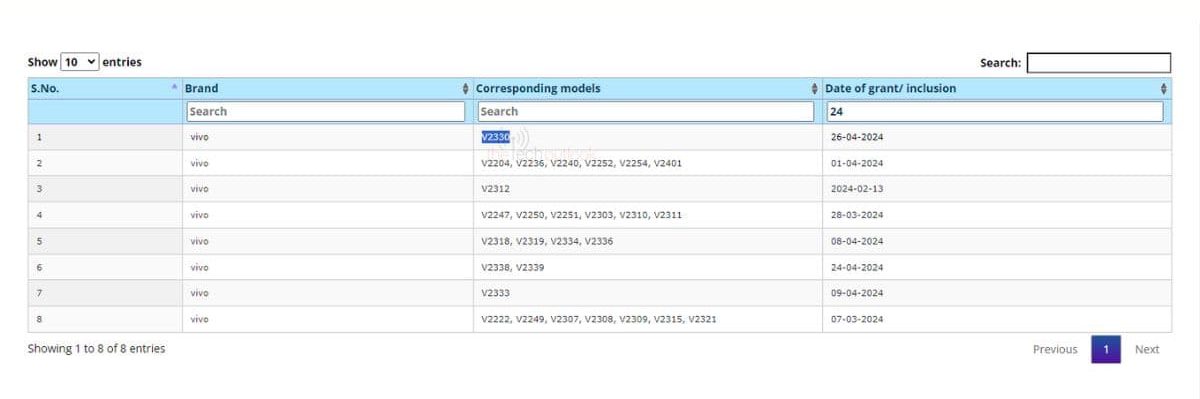Sort the Corresponding models column
Image resolution: width=1200 pixels, height=399 pixels.
click(x=815, y=88)
